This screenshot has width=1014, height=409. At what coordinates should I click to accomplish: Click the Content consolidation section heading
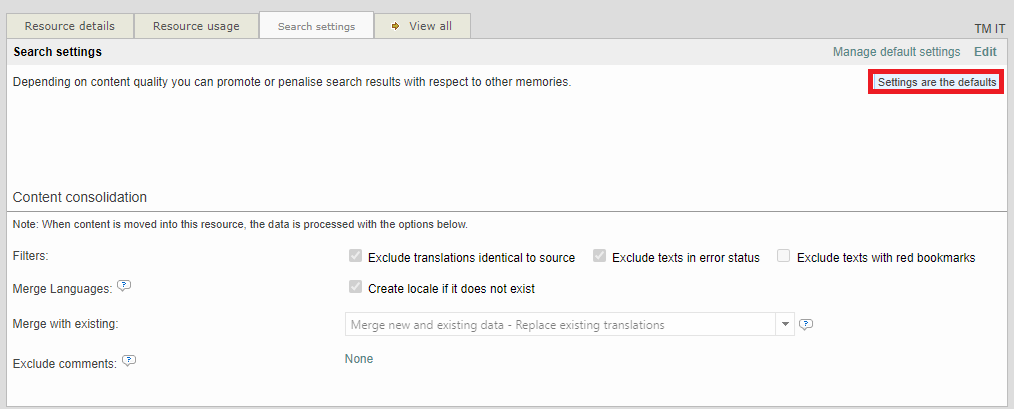79,197
